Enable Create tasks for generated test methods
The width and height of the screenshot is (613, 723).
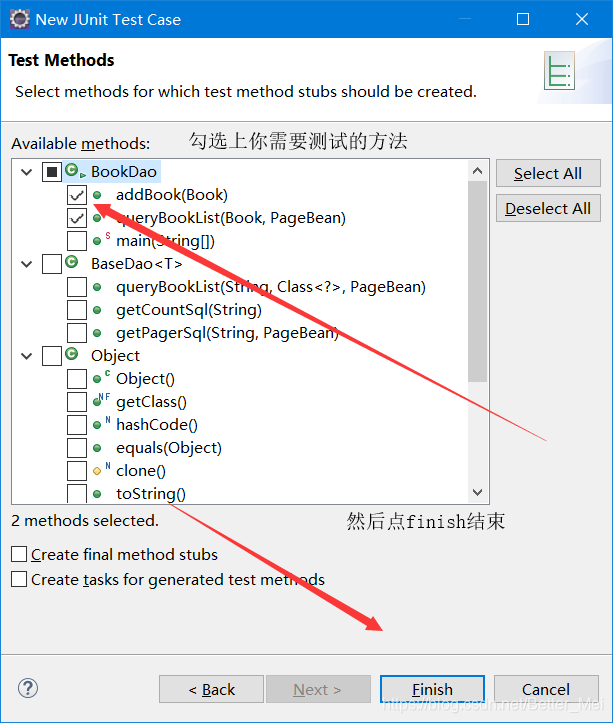tap(19, 579)
